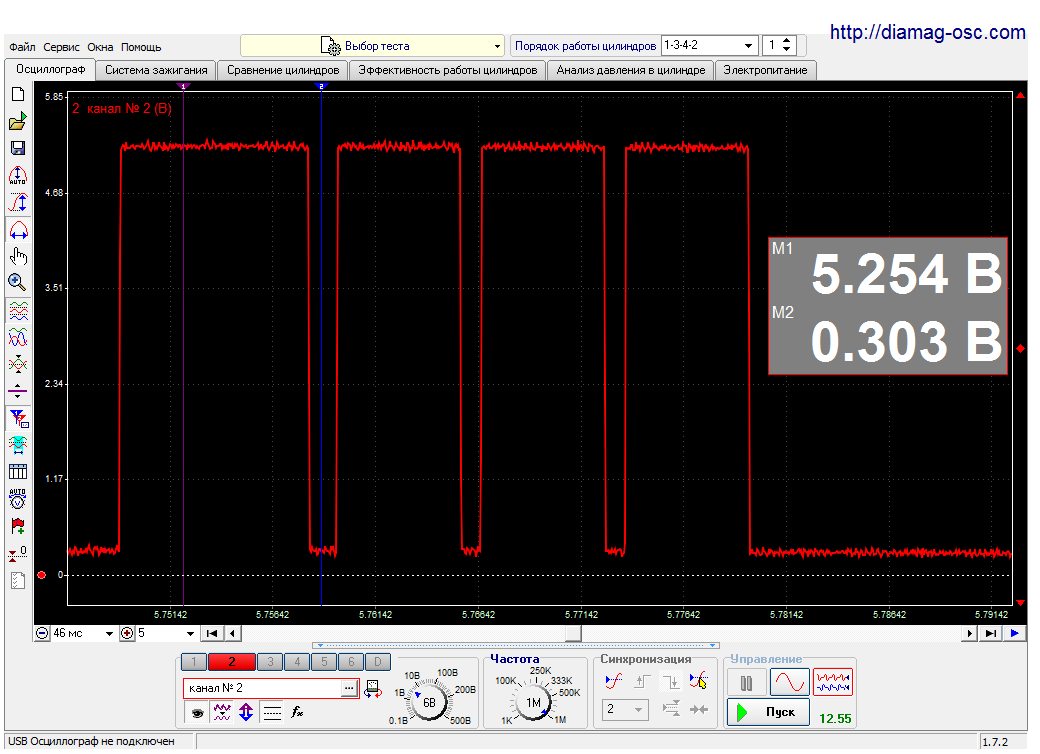This screenshot has height=754, width=1040.
Task: Click the zero line shift icon
Action: (18, 391)
